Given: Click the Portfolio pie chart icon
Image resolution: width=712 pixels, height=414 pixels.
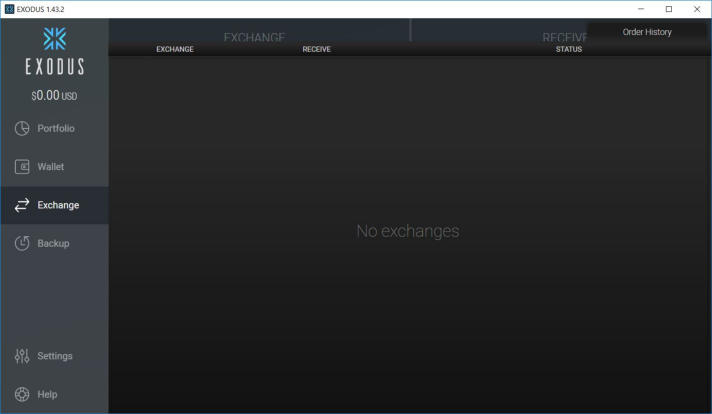Looking at the screenshot, I should tap(22, 128).
